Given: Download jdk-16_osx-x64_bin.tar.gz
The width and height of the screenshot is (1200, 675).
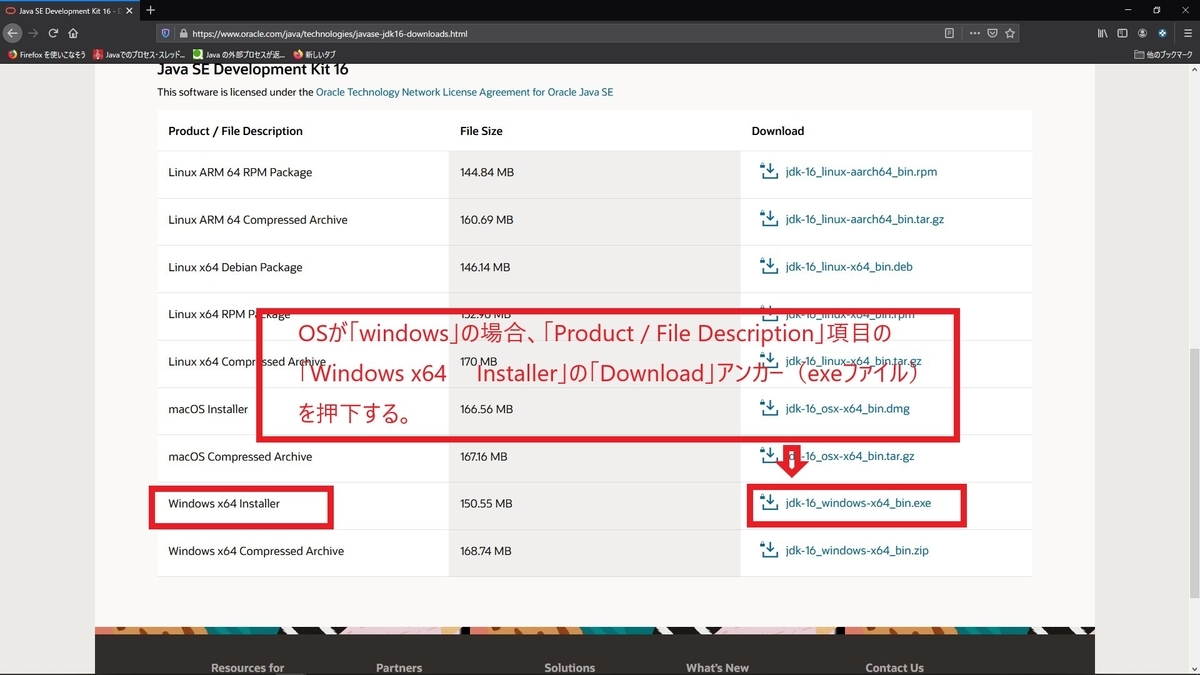Looking at the screenshot, I should pos(850,456).
